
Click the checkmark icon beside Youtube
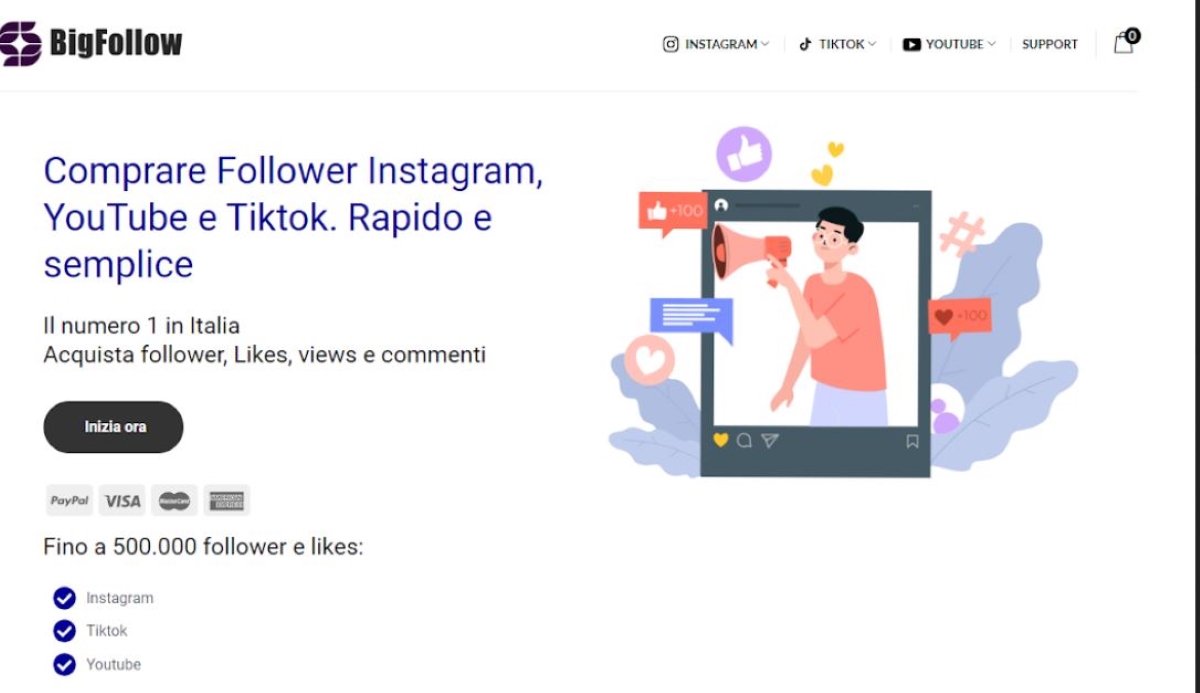[x=64, y=664]
